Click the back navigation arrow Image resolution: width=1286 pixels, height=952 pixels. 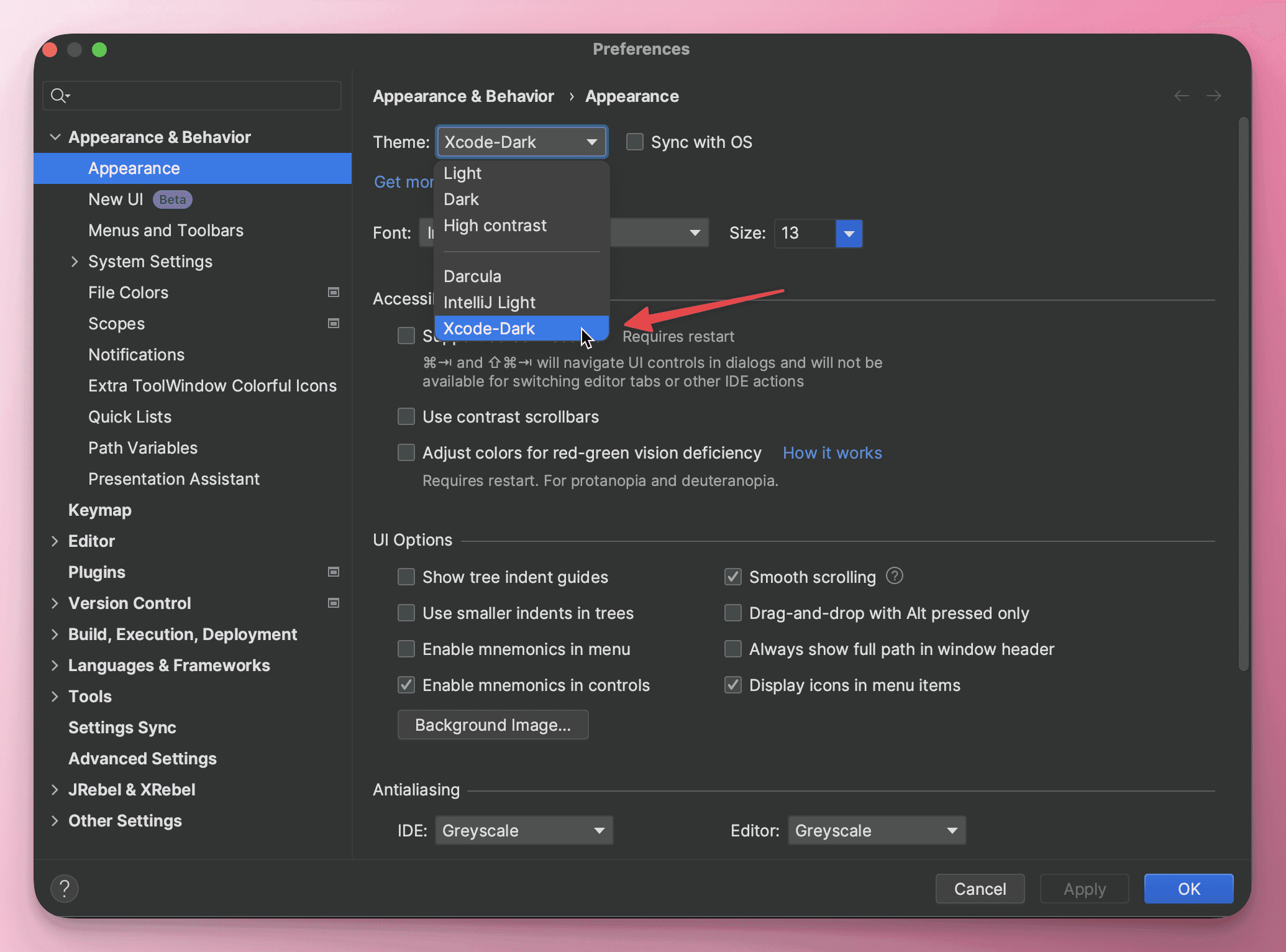tap(1181, 96)
